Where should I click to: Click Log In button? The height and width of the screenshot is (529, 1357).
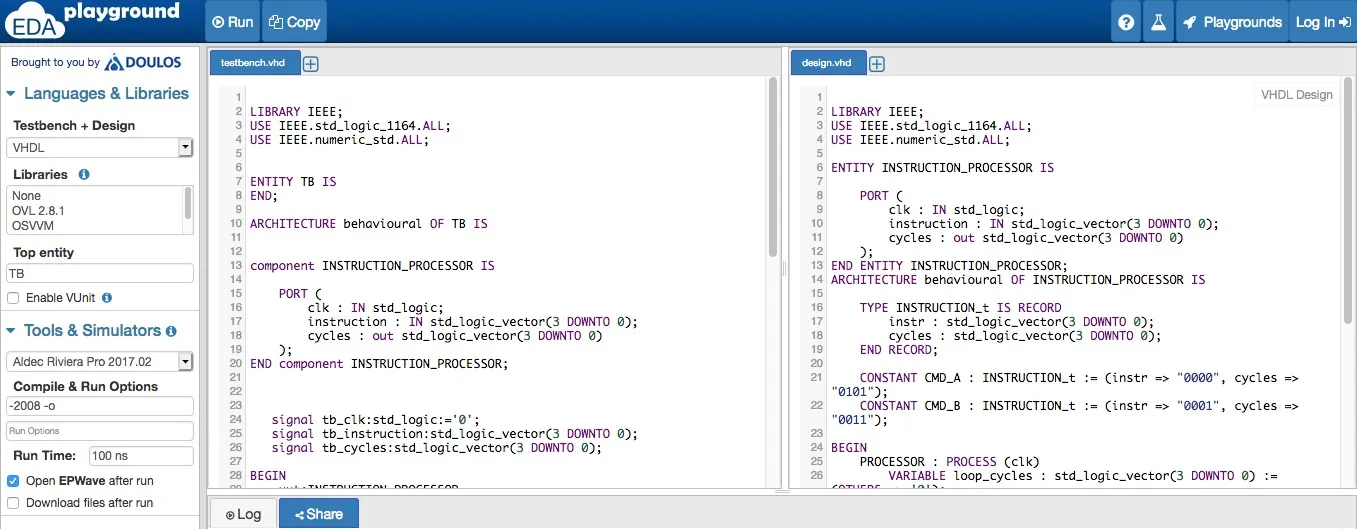1322,22
